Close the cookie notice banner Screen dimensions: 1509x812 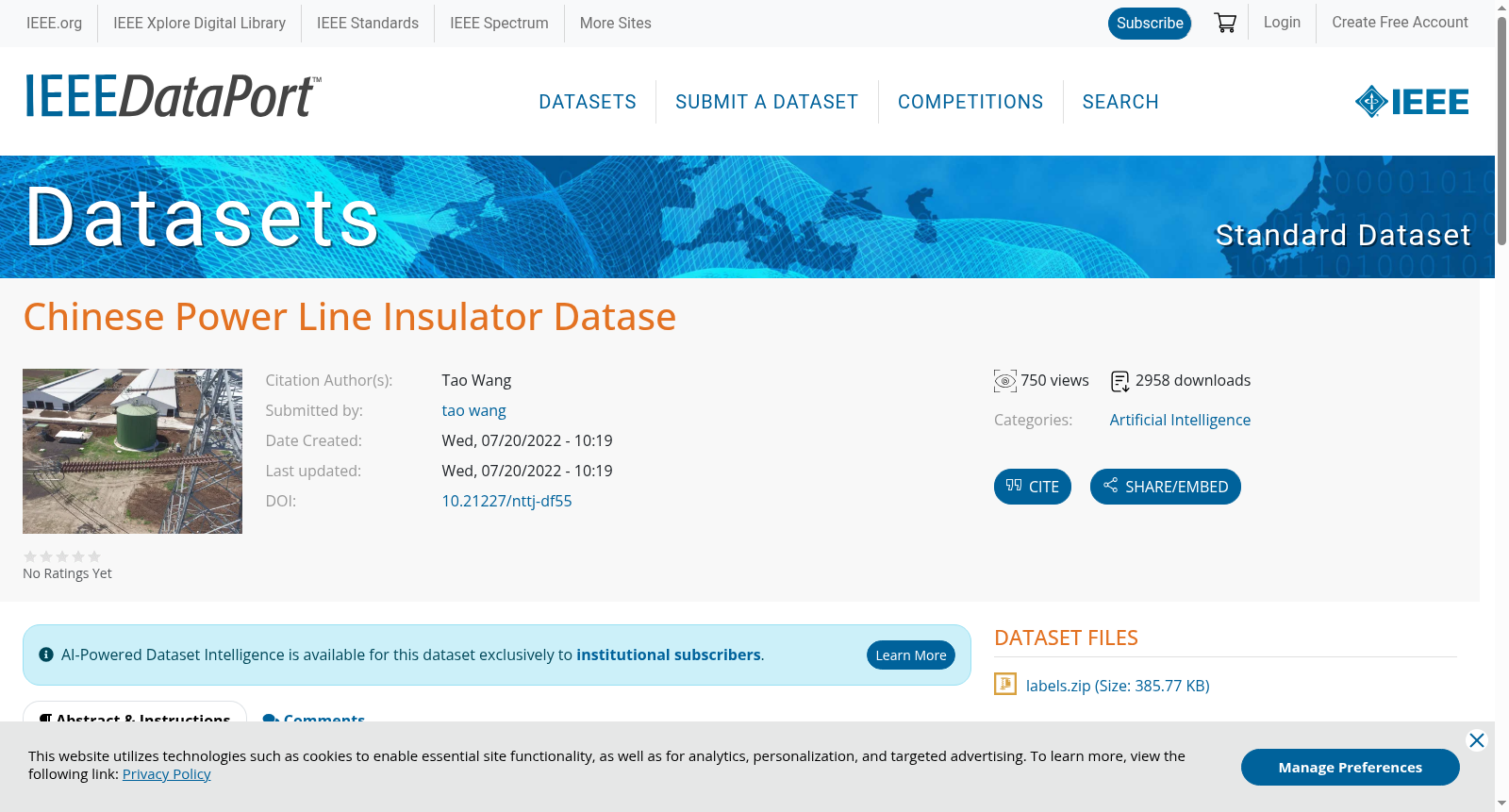pyautogui.click(x=1477, y=740)
